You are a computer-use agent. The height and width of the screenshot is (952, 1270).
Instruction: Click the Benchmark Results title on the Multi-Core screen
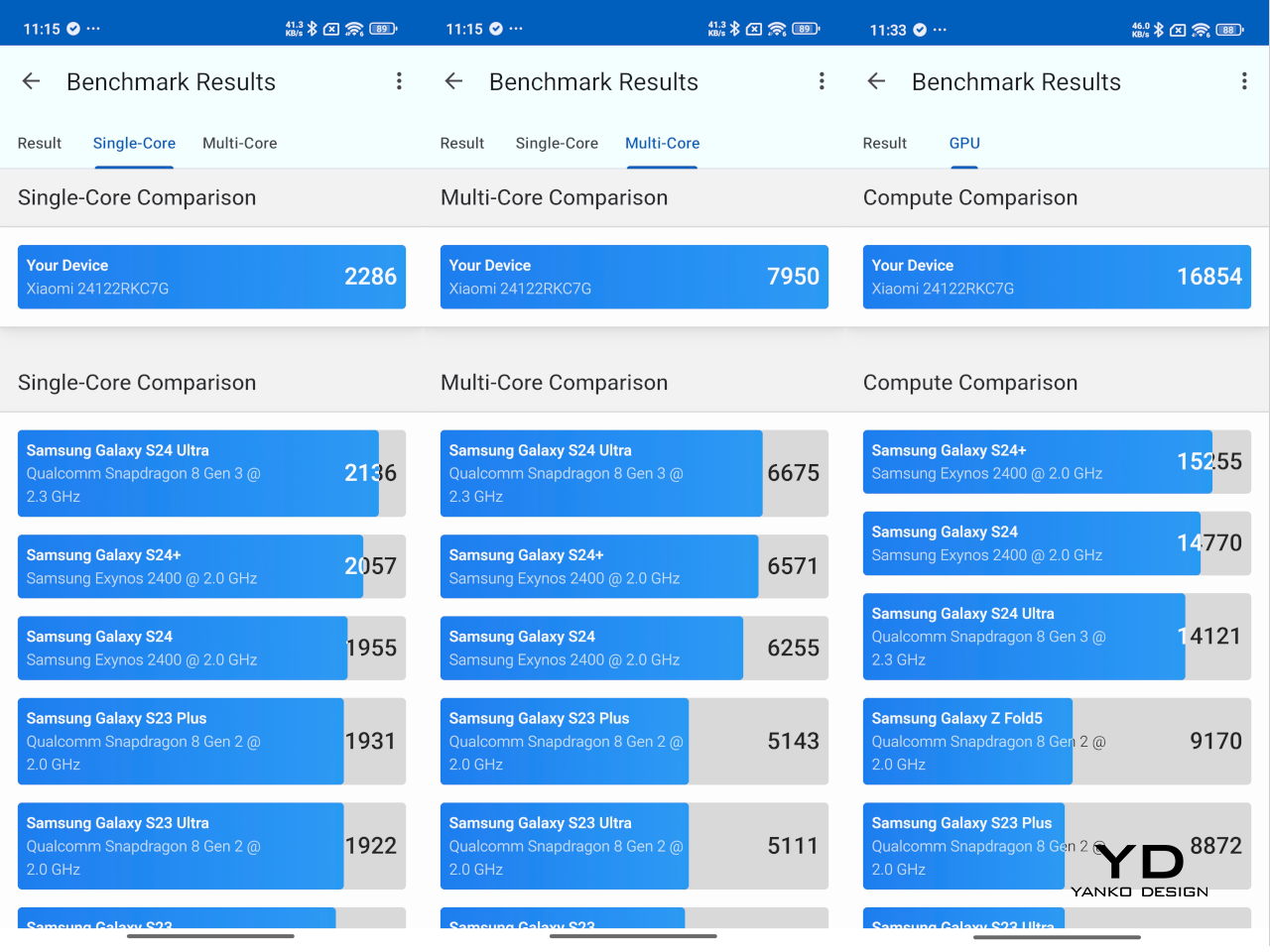(593, 81)
